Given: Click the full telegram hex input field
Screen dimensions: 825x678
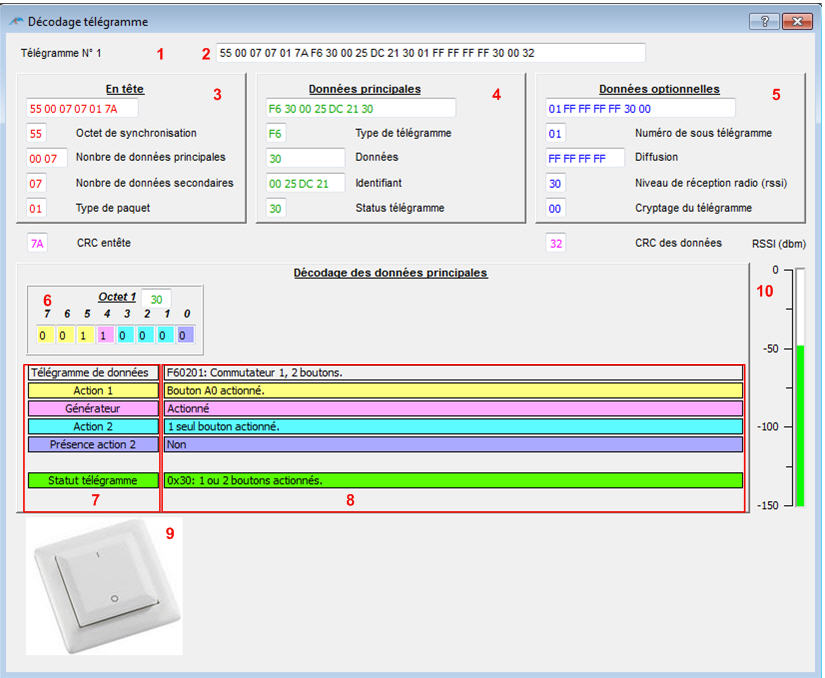Looking at the screenshot, I should (430, 52).
